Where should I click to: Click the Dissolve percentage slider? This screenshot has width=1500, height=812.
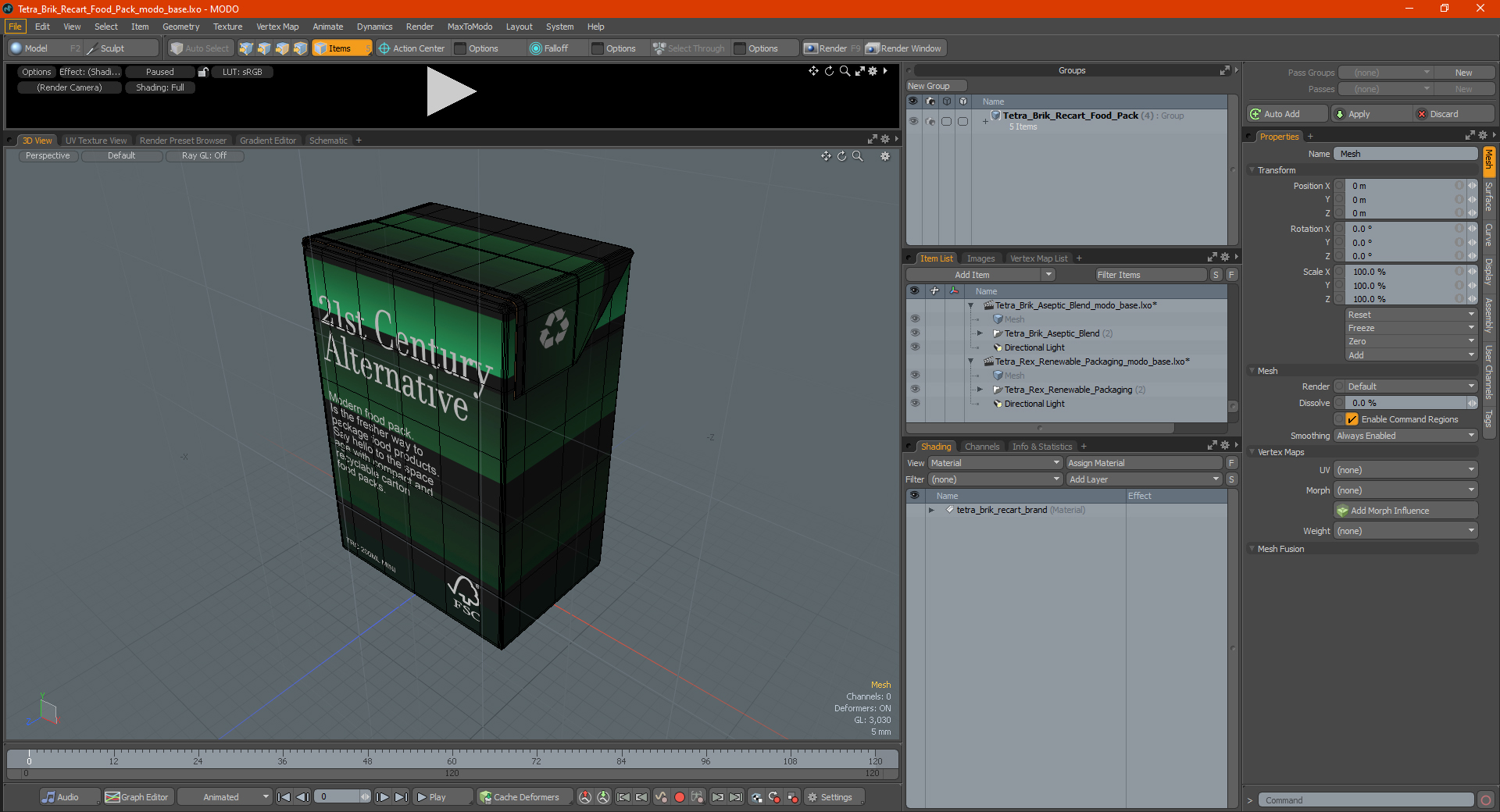(x=1405, y=403)
